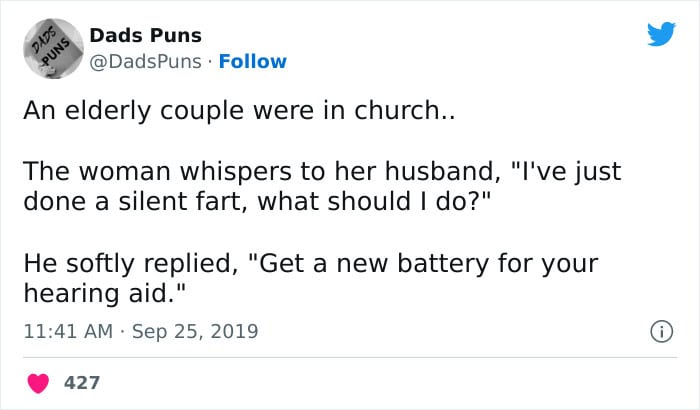Click the Twitter bird logo
Viewport: 700px width, 410px height.
(x=661, y=33)
